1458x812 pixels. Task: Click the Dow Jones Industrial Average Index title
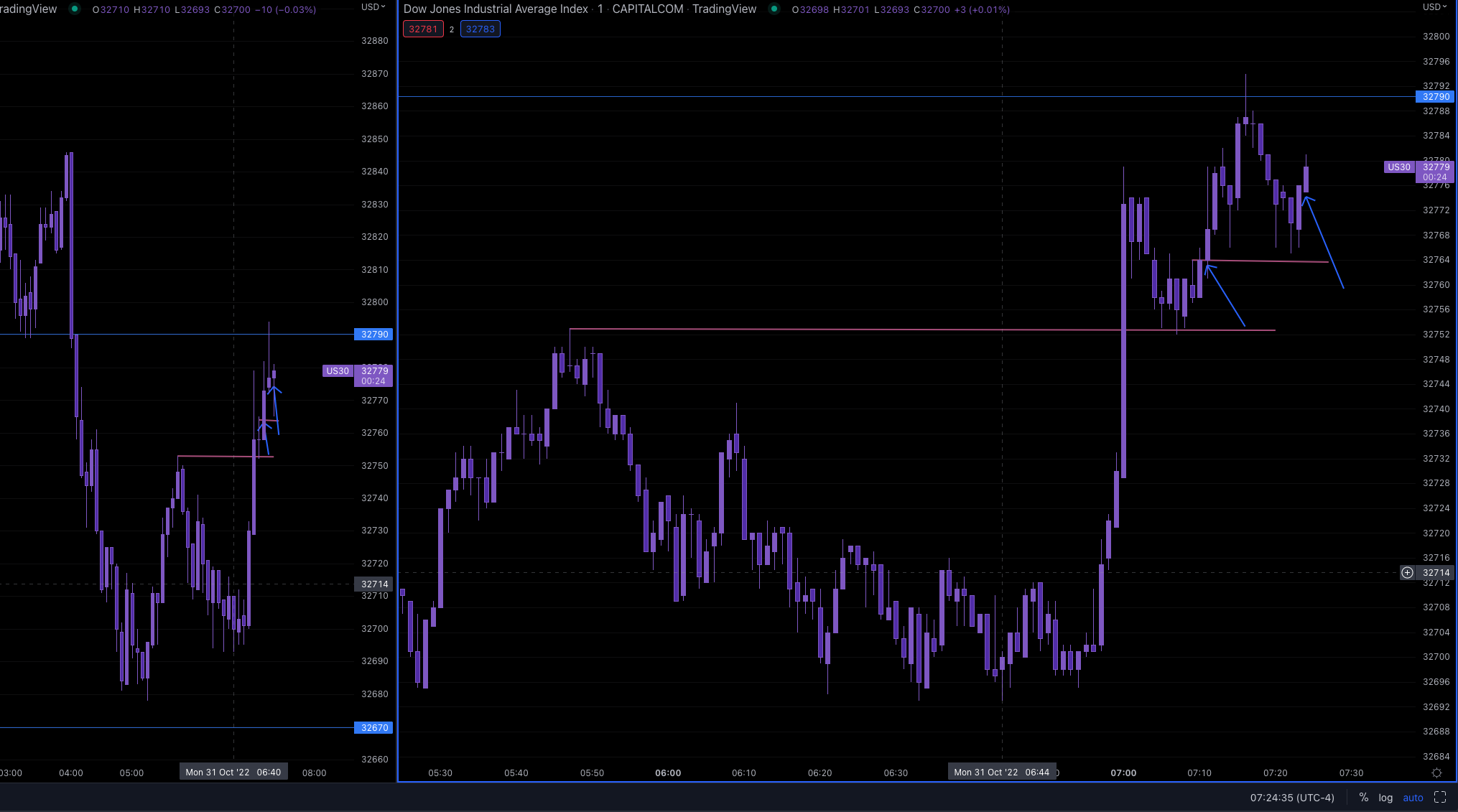pyautogui.click(x=496, y=9)
